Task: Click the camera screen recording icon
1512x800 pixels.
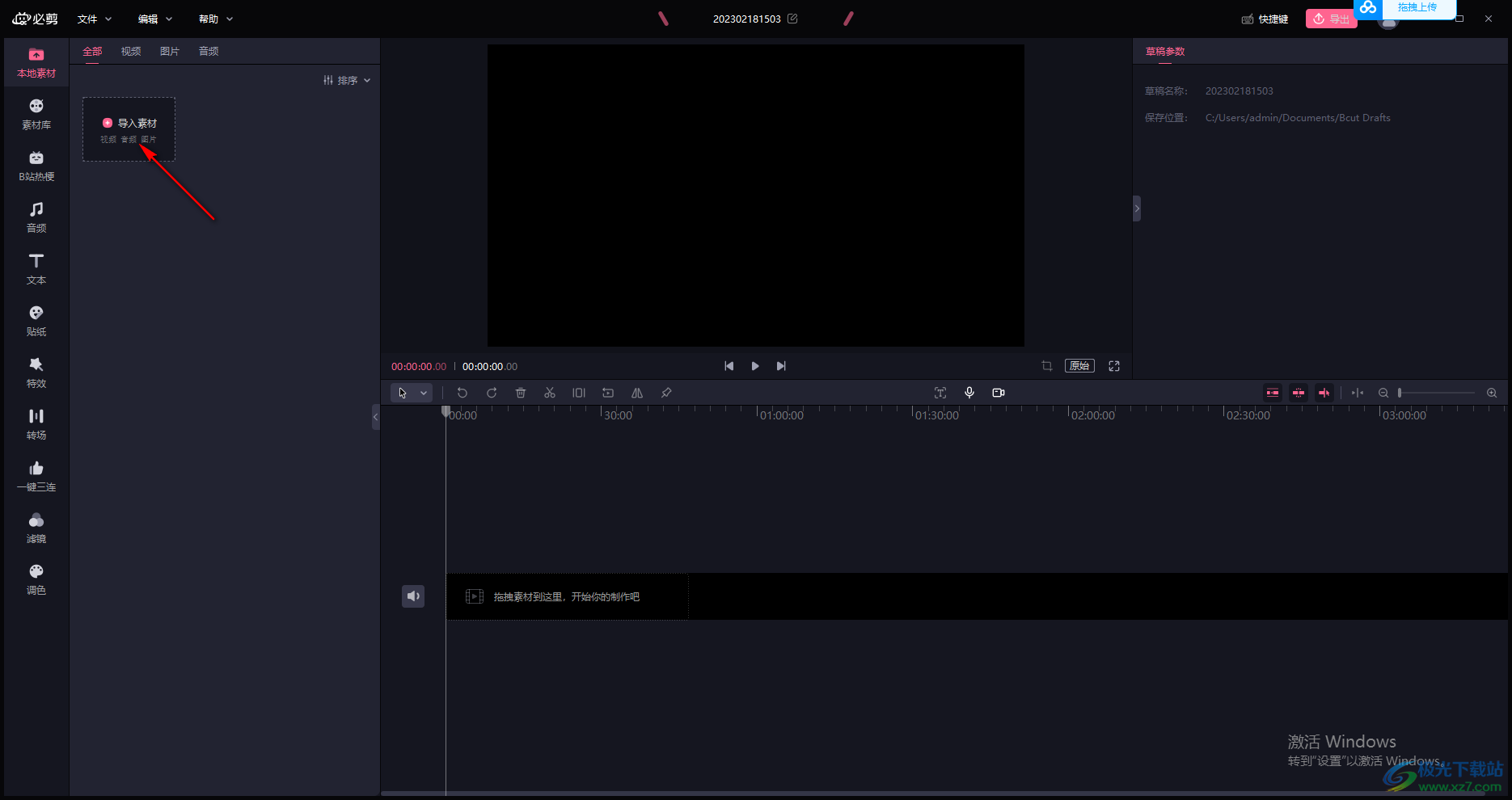Action: click(999, 393)
